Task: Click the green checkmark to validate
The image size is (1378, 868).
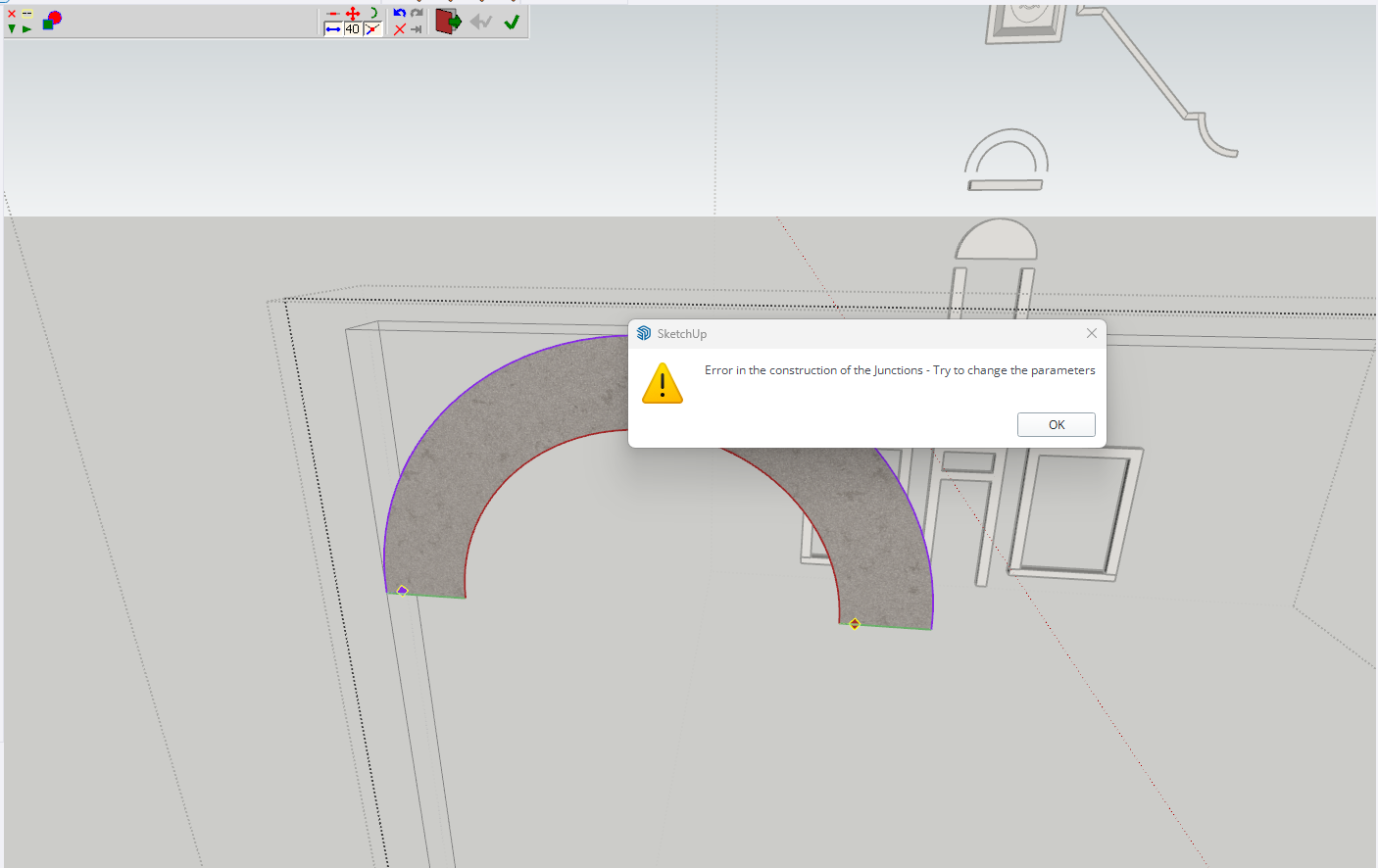Action: pos(512,22)
